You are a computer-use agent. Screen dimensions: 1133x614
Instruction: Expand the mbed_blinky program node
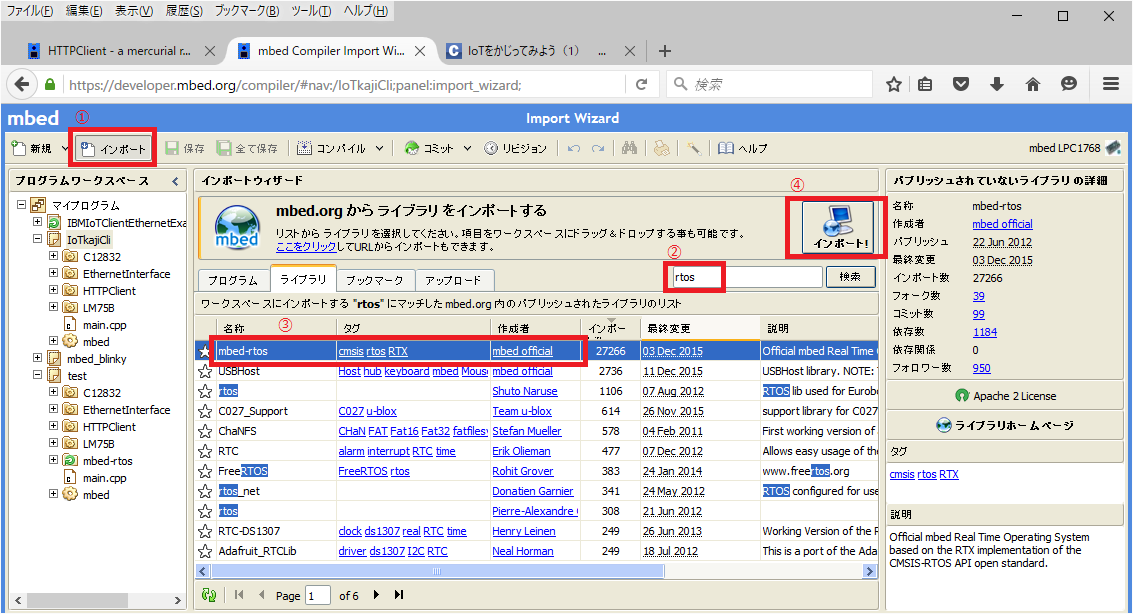point(37,358)
